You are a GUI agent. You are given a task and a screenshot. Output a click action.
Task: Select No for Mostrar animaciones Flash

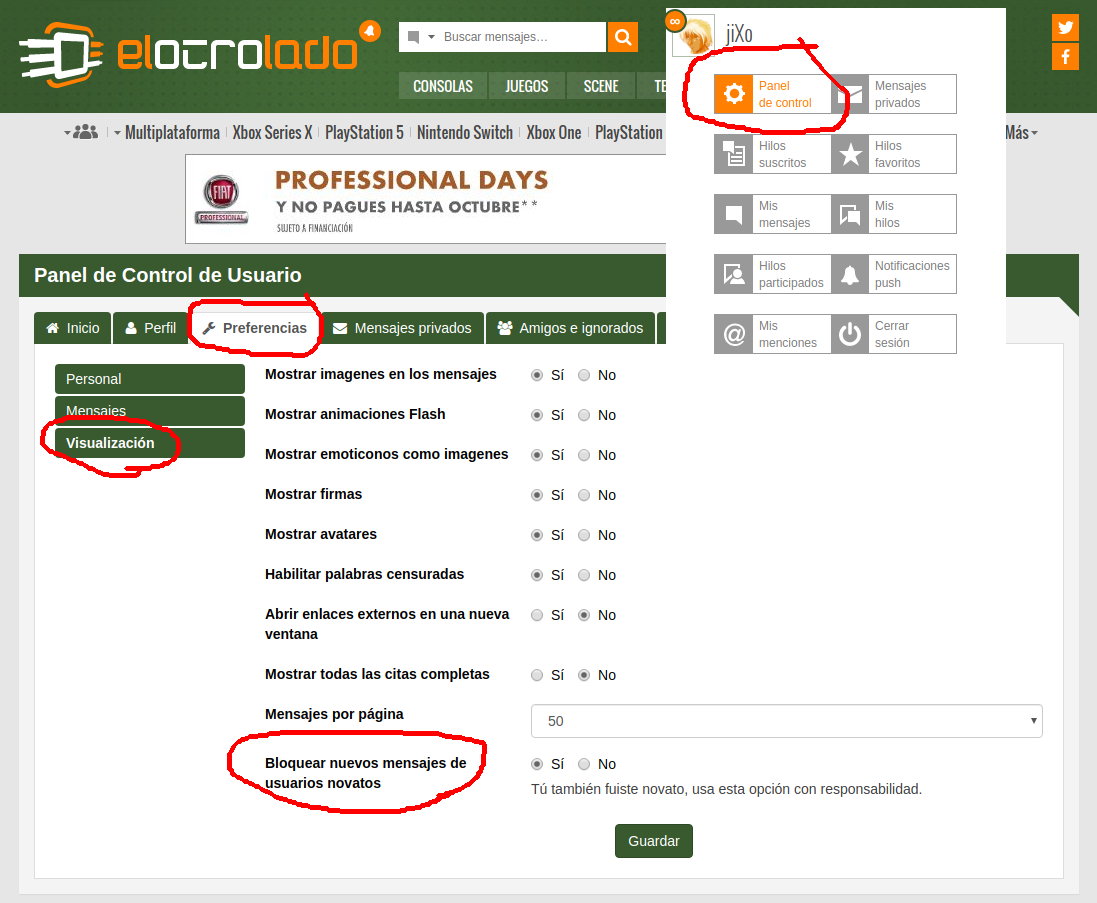[x=584, y=415]
